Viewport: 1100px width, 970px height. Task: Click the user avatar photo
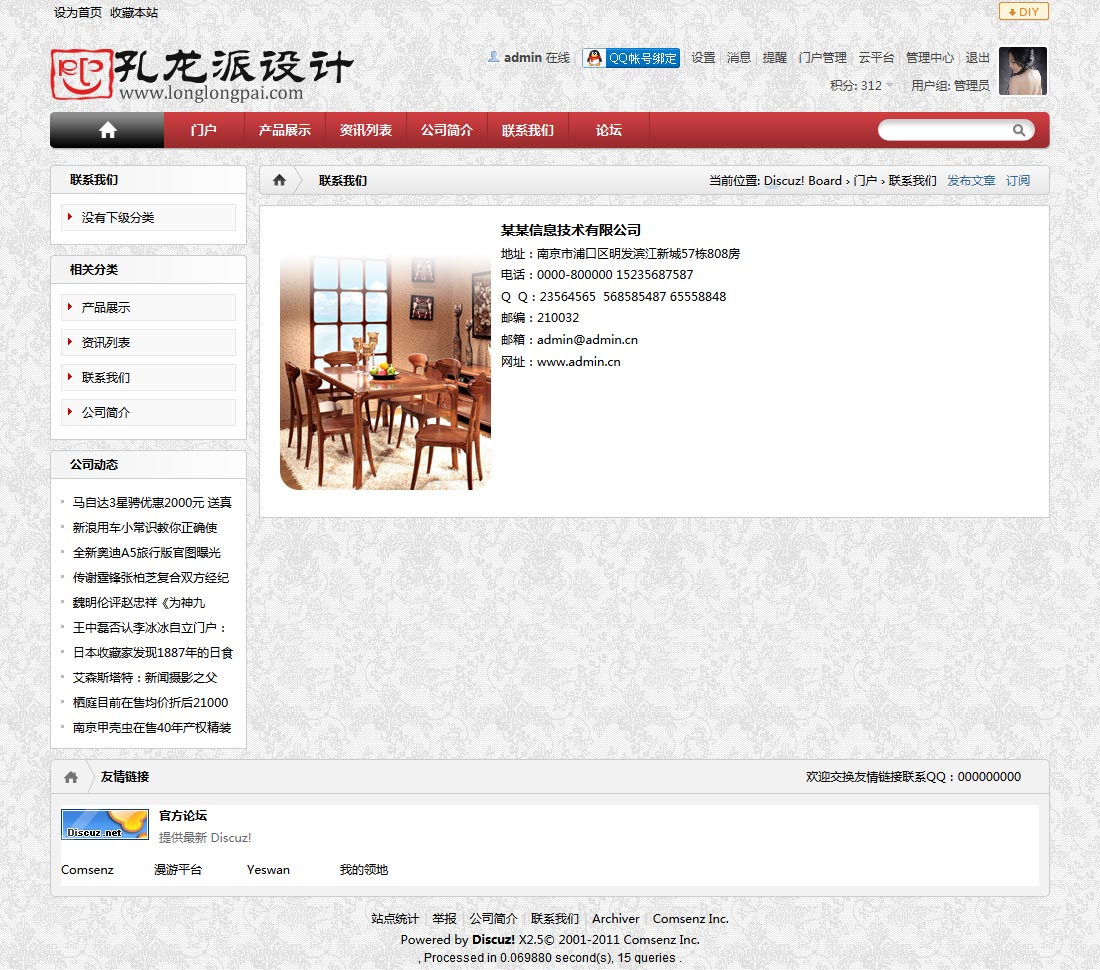pyautogui.click(x=1023, y=71)
